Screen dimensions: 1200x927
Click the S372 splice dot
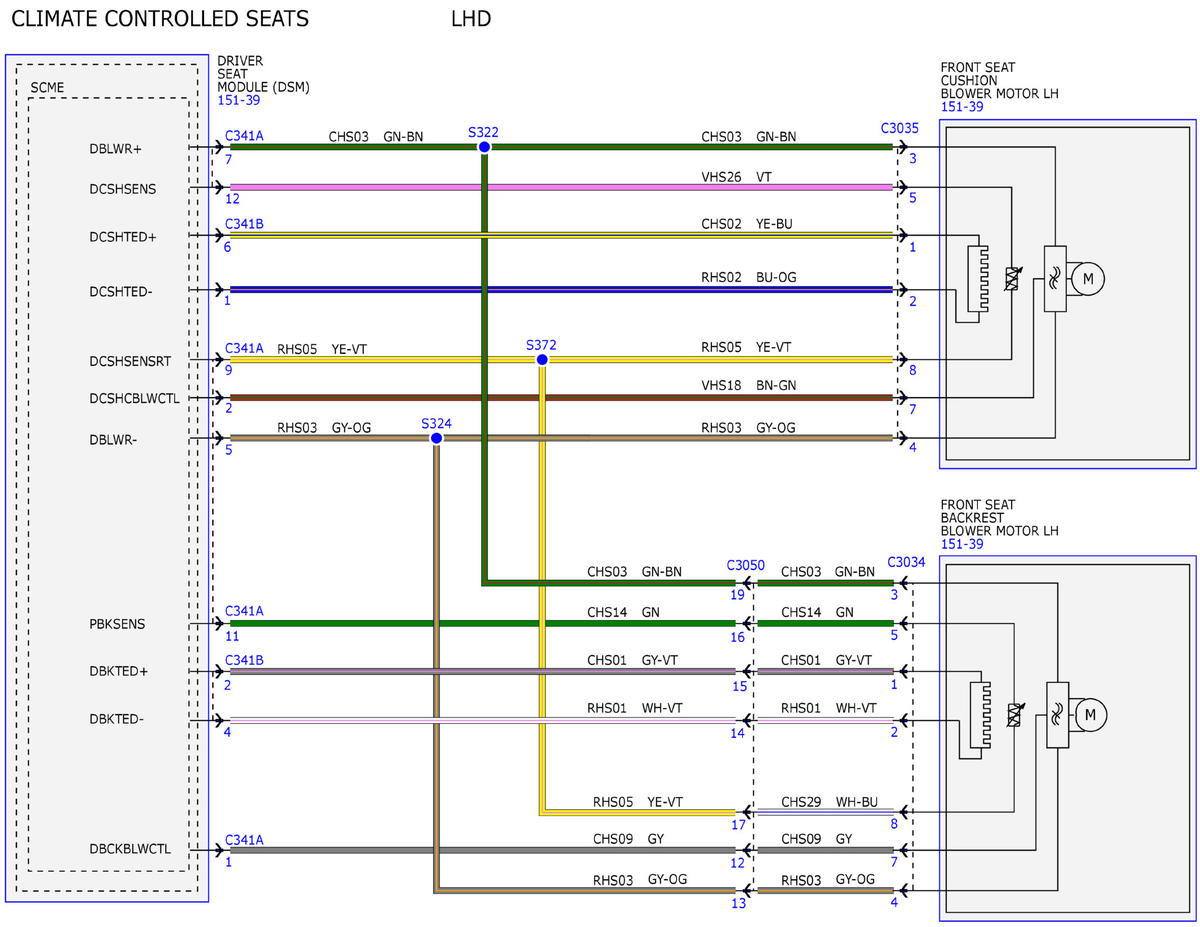point(542,359)
